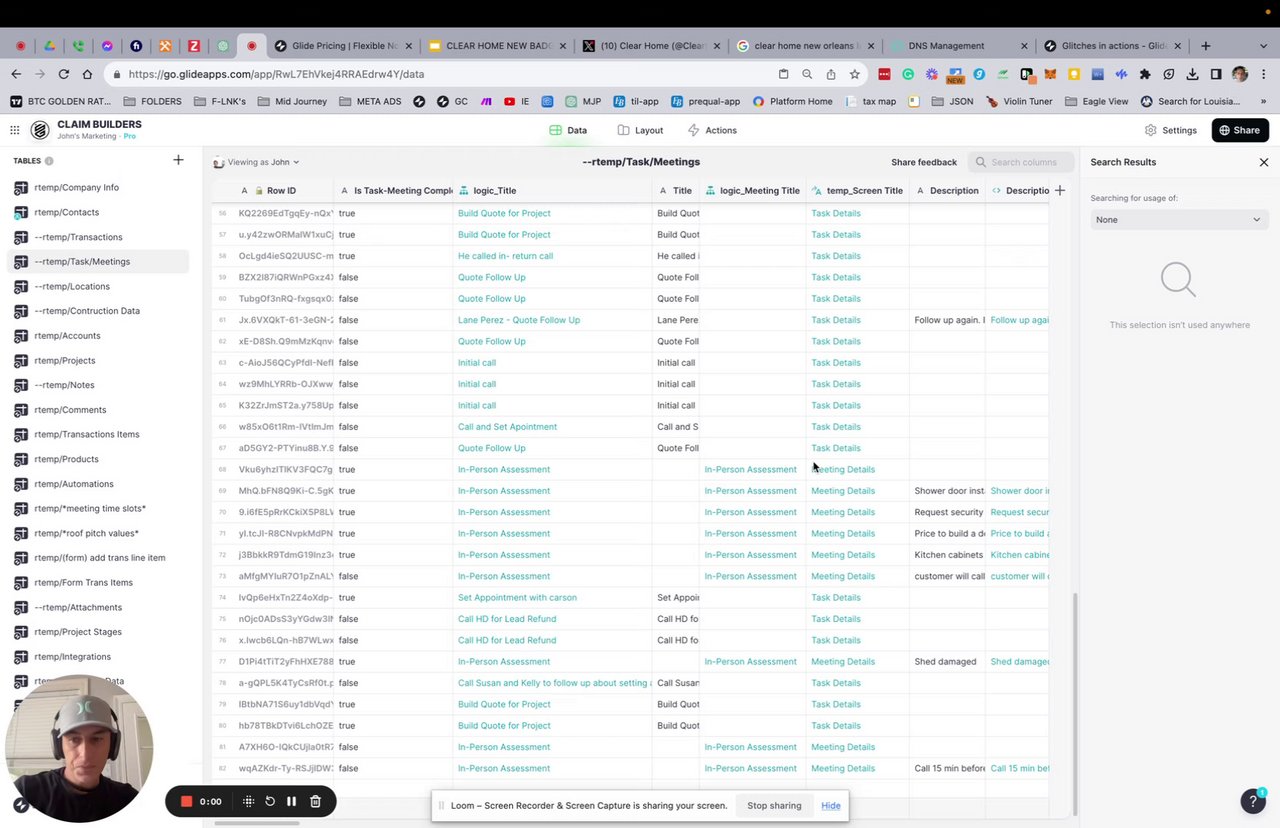The image size is (1280, 828).
Task: Open the rtemp/Project Stages table
Action: point(98,632)
